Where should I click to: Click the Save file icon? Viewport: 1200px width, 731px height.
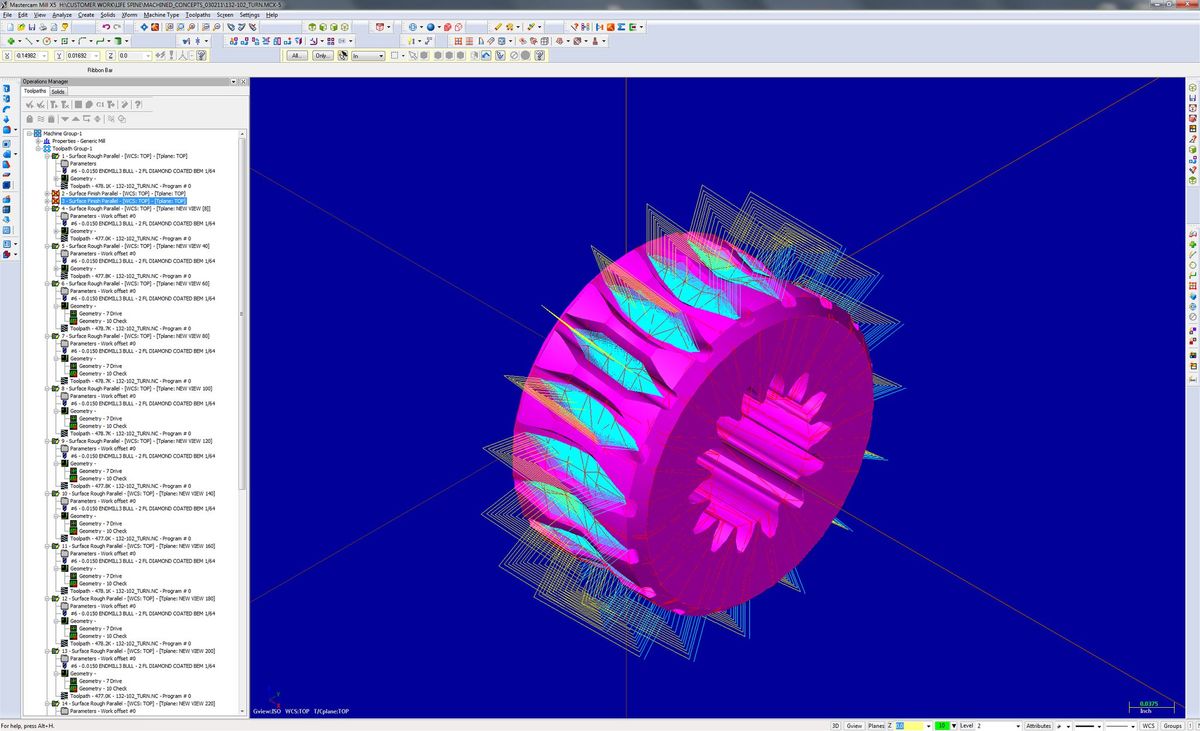pyautogui.click(x=33, y=27)
